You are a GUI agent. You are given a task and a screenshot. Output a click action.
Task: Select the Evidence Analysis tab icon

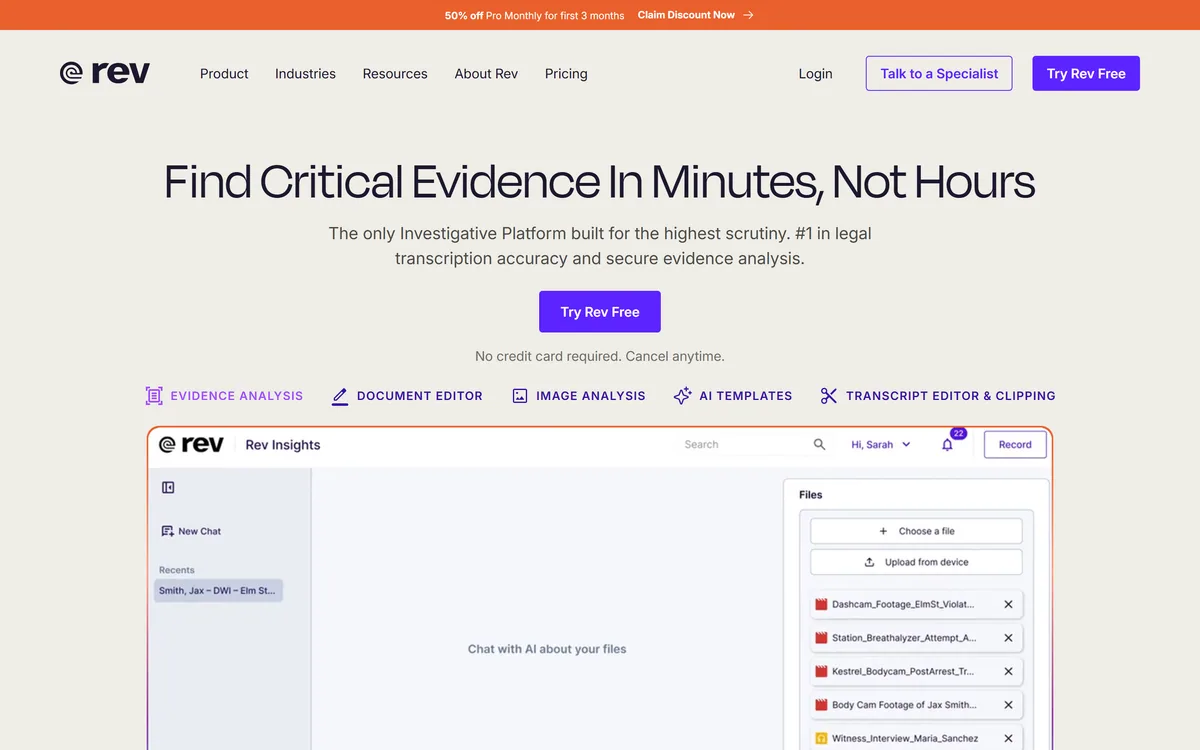154,396
